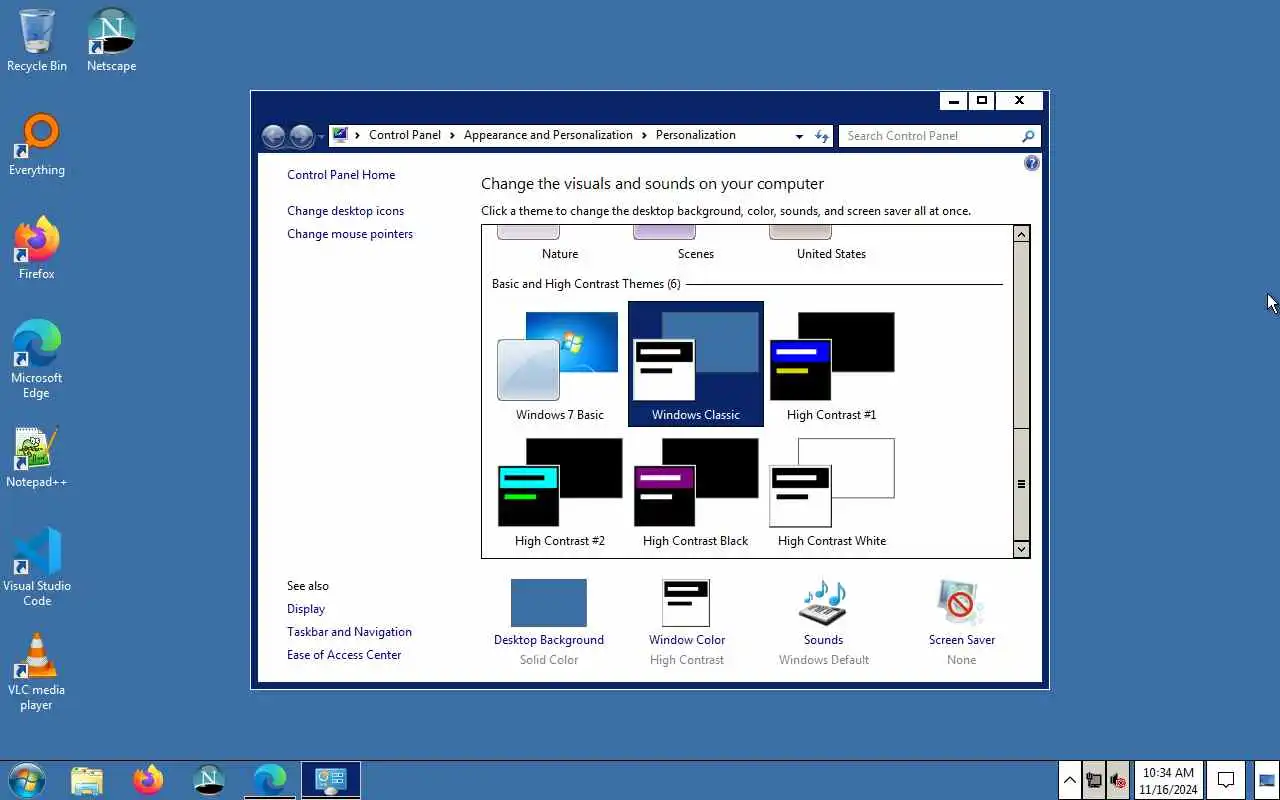Expand the arrow after Appearance and Personalization
Viewport: 1280px width, 800px height.
pyautogui.click(x=644, y=135)
